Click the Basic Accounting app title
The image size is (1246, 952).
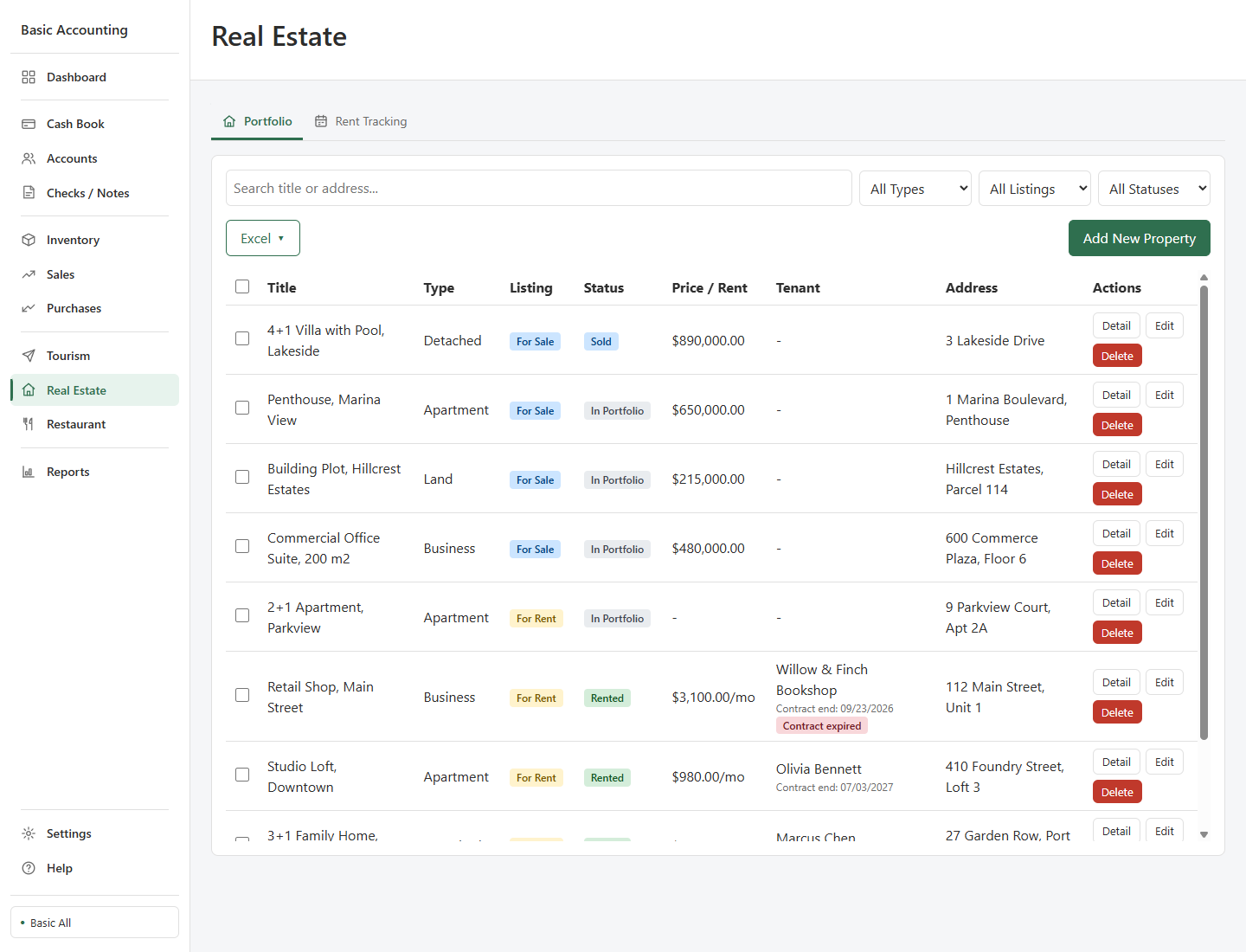pos(74,30)
